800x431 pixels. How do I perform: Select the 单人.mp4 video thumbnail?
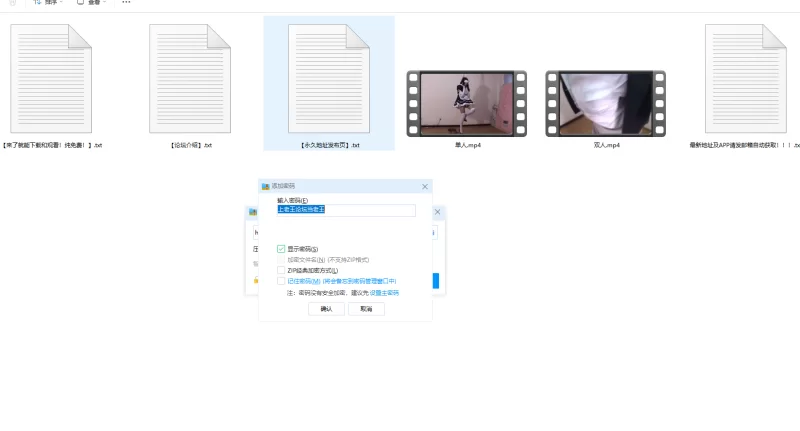click(466, 104)
